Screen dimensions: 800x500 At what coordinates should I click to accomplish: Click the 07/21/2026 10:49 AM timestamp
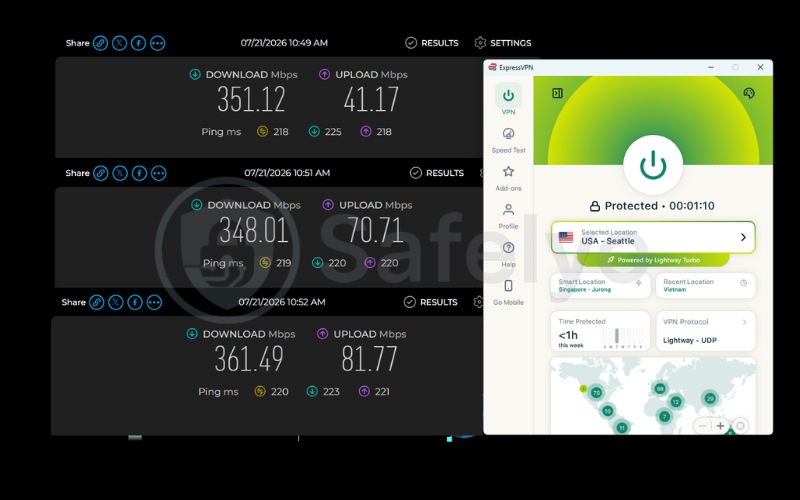[284, 43]
